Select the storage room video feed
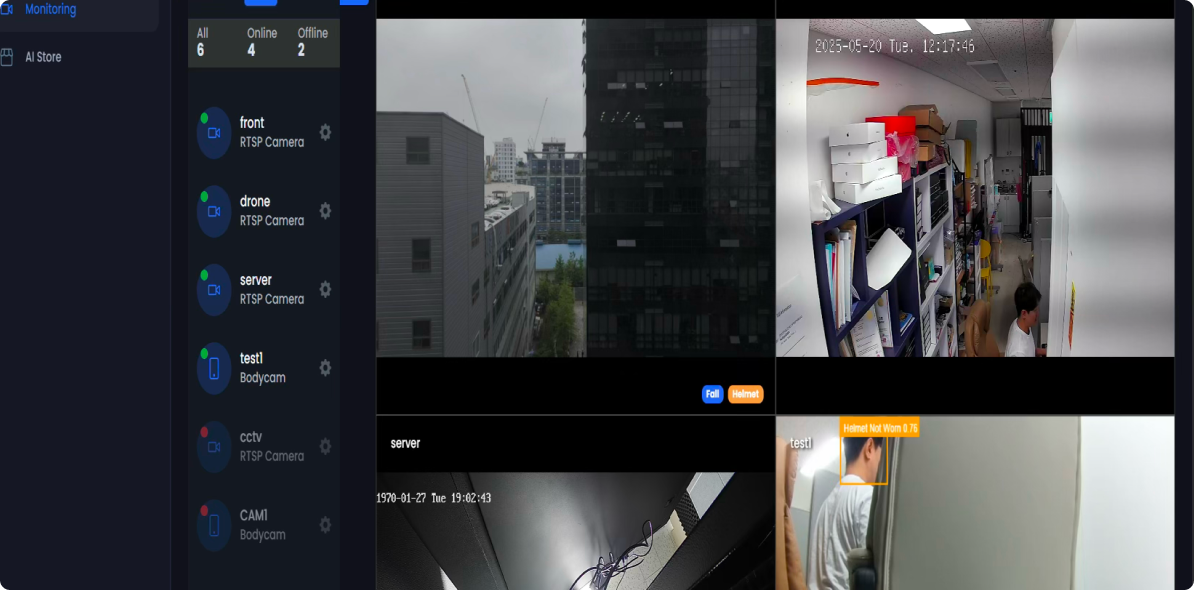 975,187
